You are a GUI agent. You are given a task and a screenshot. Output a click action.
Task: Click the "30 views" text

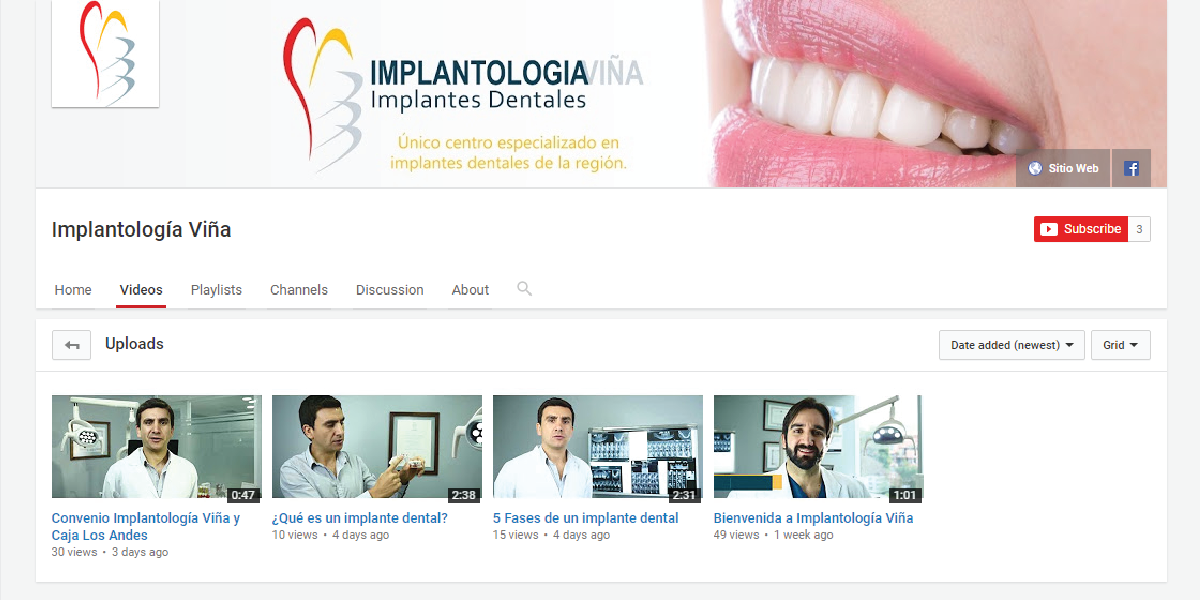tap(75, 552)
